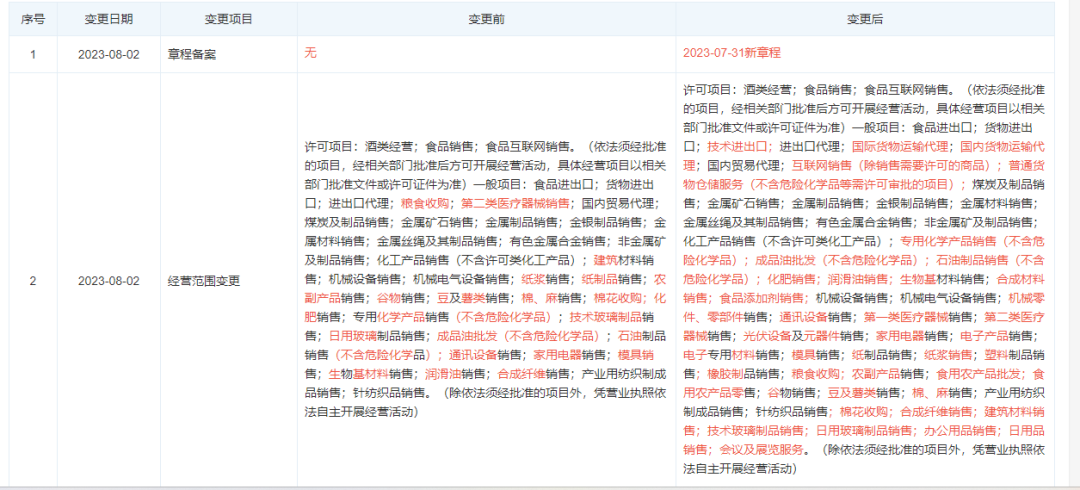The width and height of the screenshot is (1080, 490).
Task: Click 许可项目 at start of 变更前 text
Action: click(330, 146)
